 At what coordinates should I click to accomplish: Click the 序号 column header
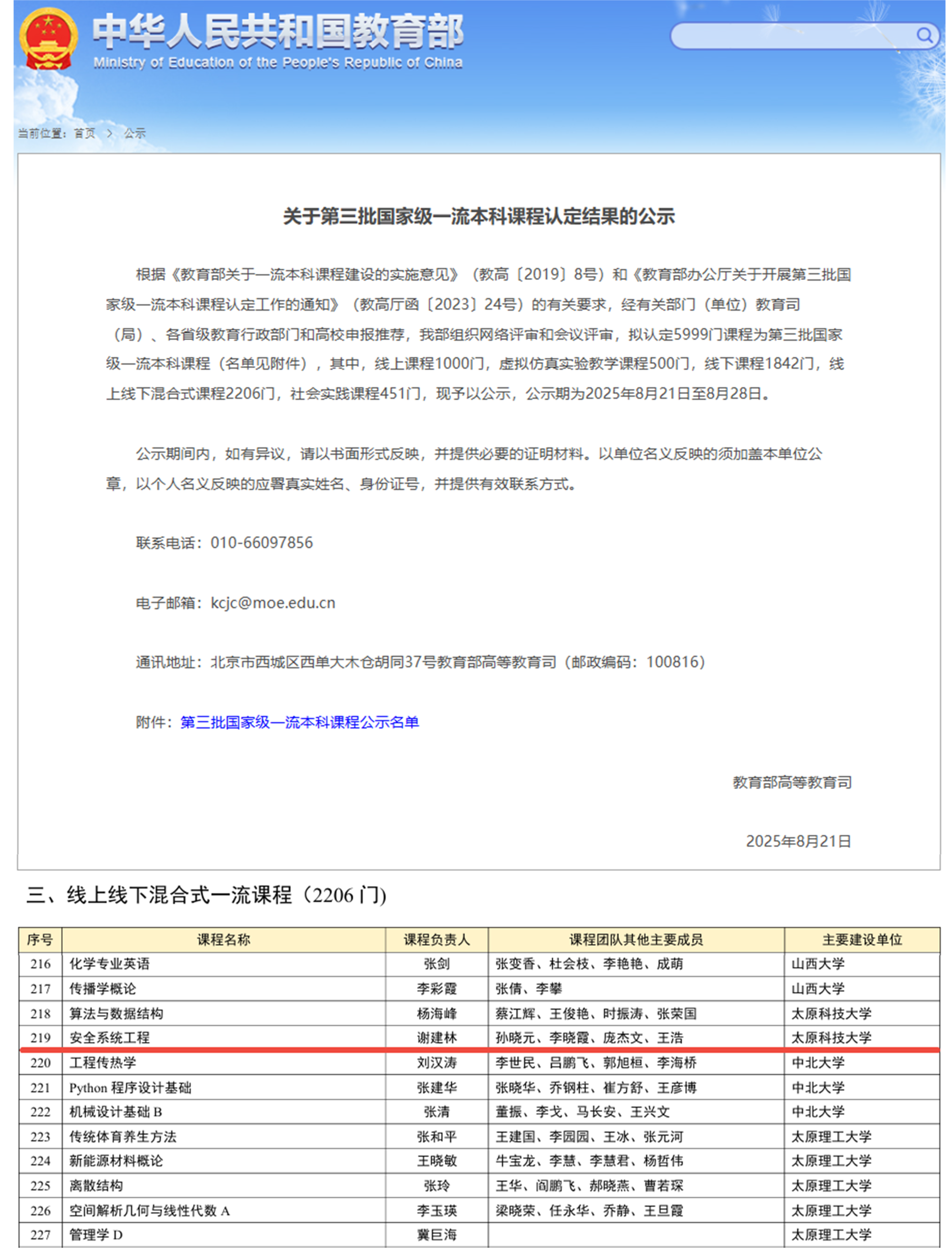coord(40,940)
